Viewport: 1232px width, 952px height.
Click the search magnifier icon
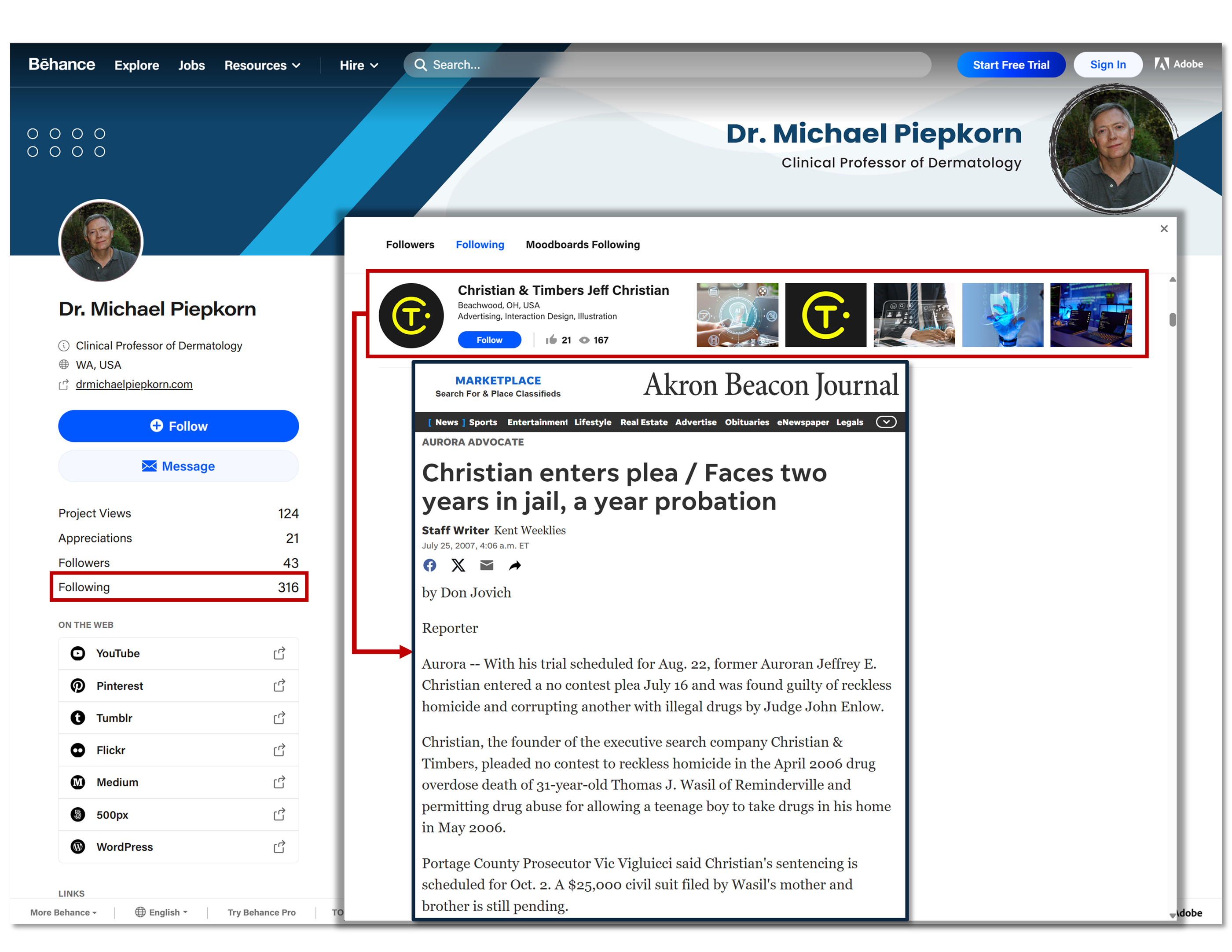[420, 65]
